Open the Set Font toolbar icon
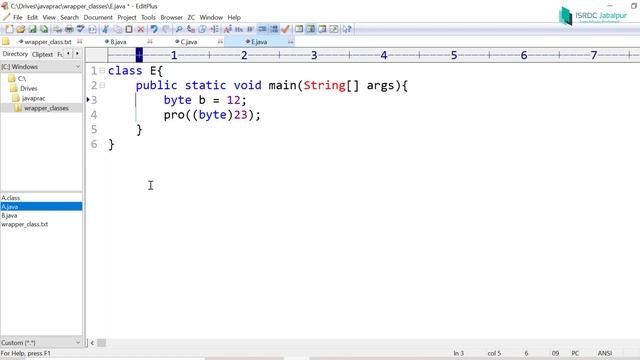Image resolution: width=640 pixels, height=360 pixels. [x=228, y=29]
